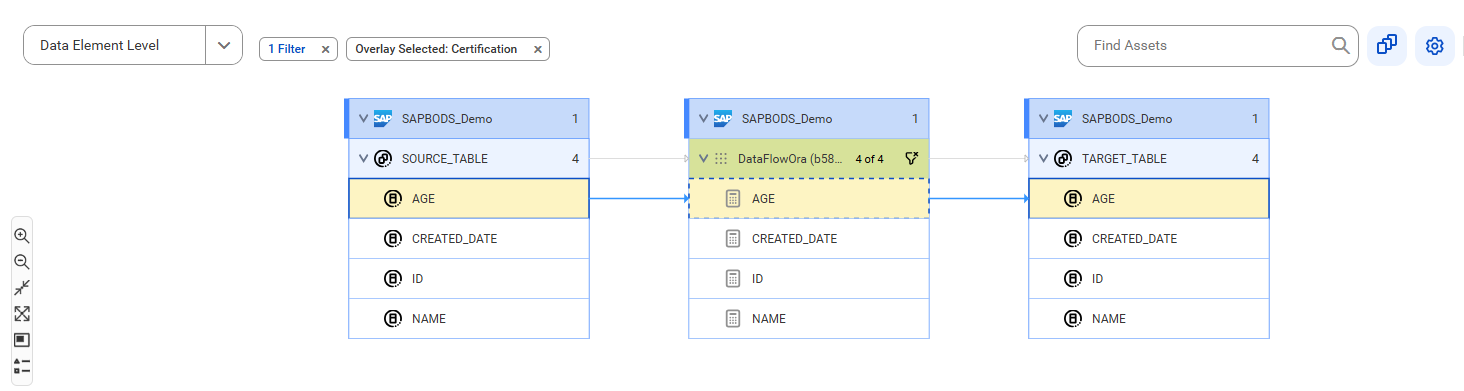The image size is (1464, 391).
Task: Click the filter icon on DataFlowOra row
Action: (911, 158)
